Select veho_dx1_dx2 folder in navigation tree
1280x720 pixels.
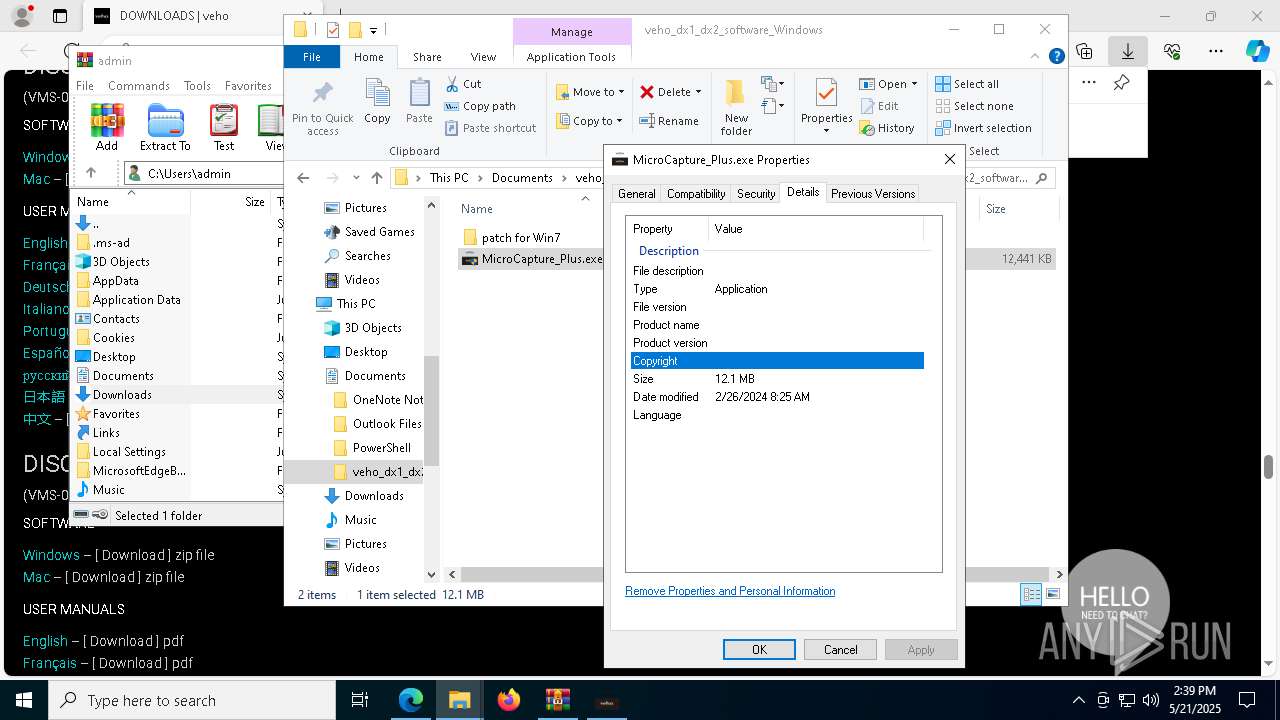tap(379, 472)
